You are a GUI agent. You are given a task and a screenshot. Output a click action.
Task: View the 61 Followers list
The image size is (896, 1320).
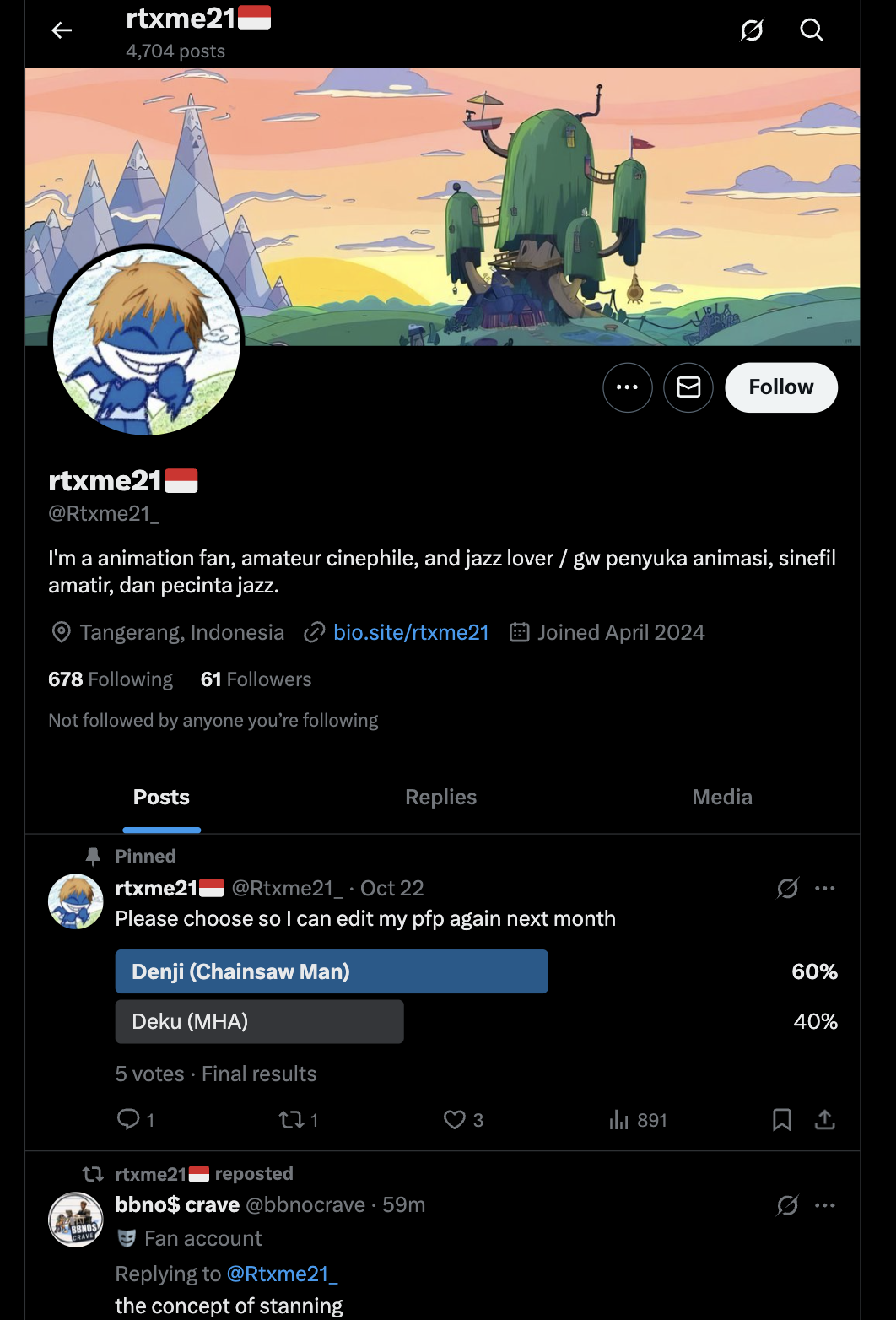(x=256, y=679)
